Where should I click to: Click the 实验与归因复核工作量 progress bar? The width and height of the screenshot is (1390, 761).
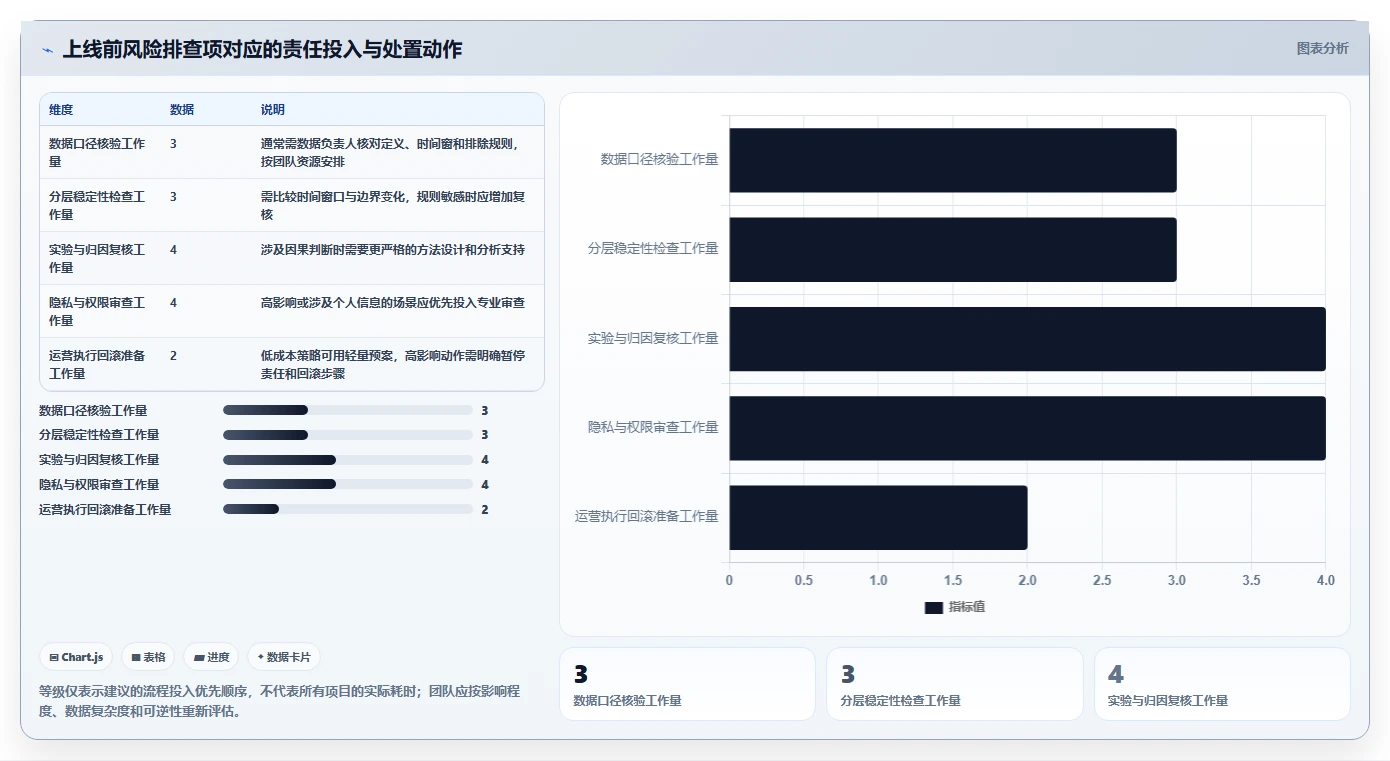pyautogui.click(x=348, y=460)
